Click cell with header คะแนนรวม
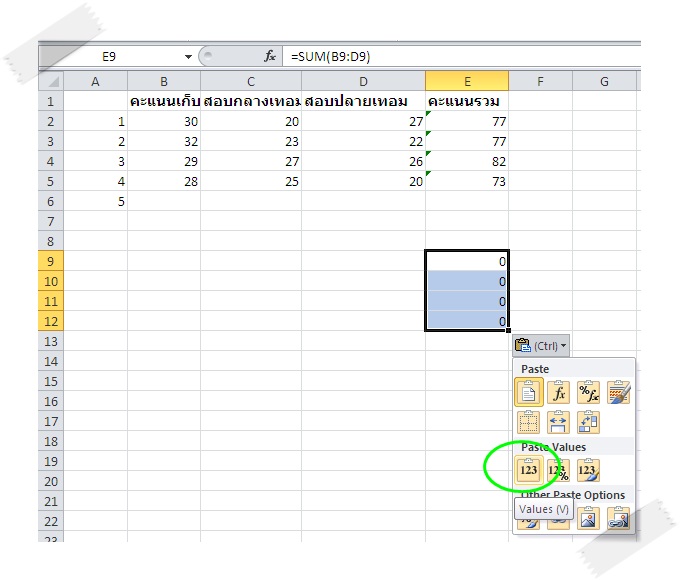The width and height of the screenshot is (680, 580). [467, 101]
